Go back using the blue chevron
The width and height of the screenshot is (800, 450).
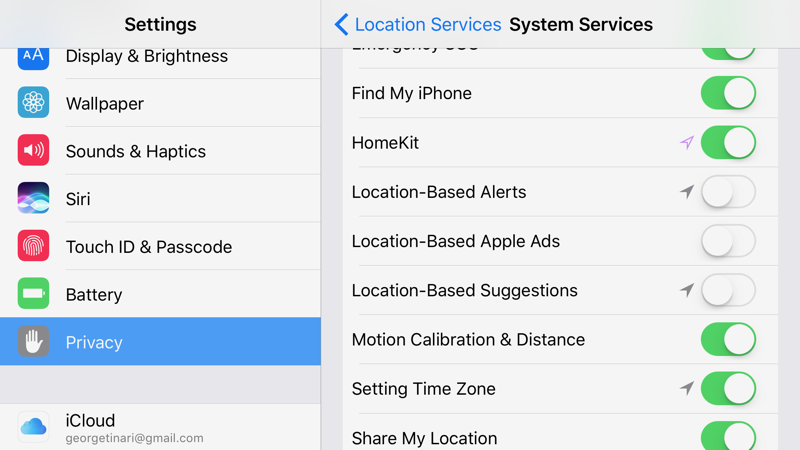click(x=342, y=24)
